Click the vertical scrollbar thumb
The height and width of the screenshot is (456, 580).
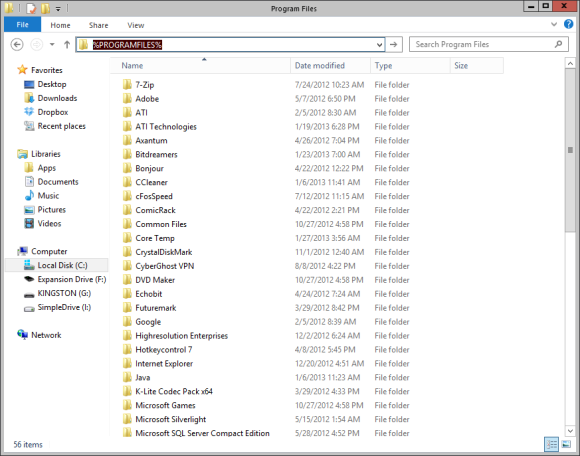click(570, 151)
